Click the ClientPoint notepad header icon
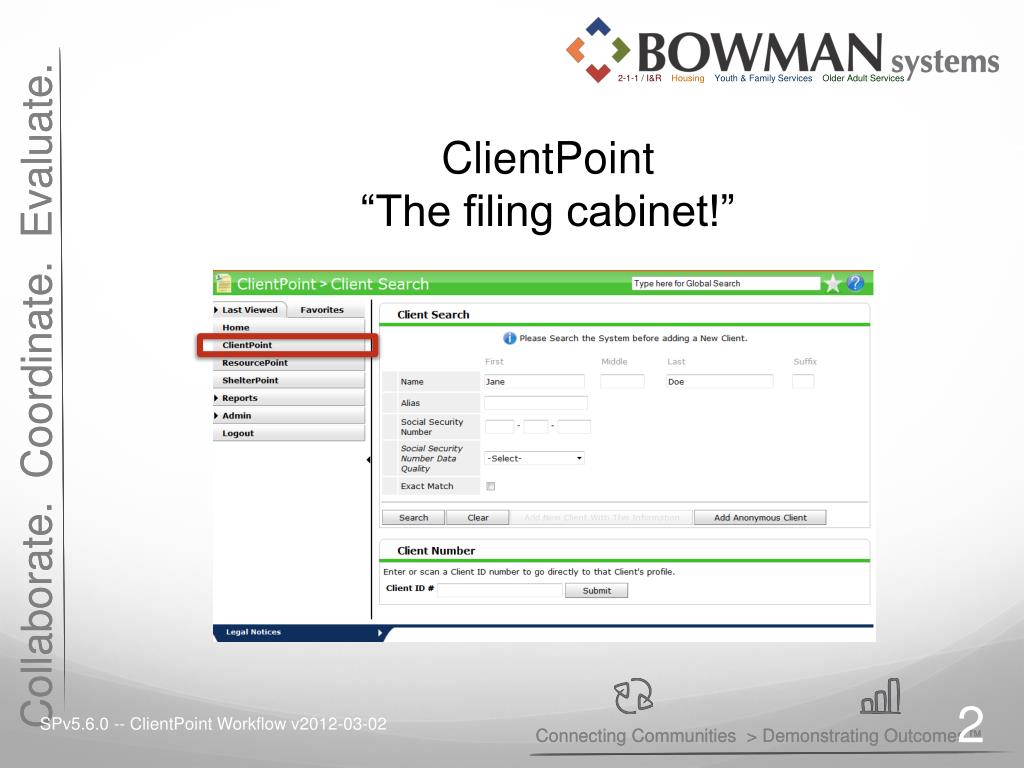 pos(223,283)
